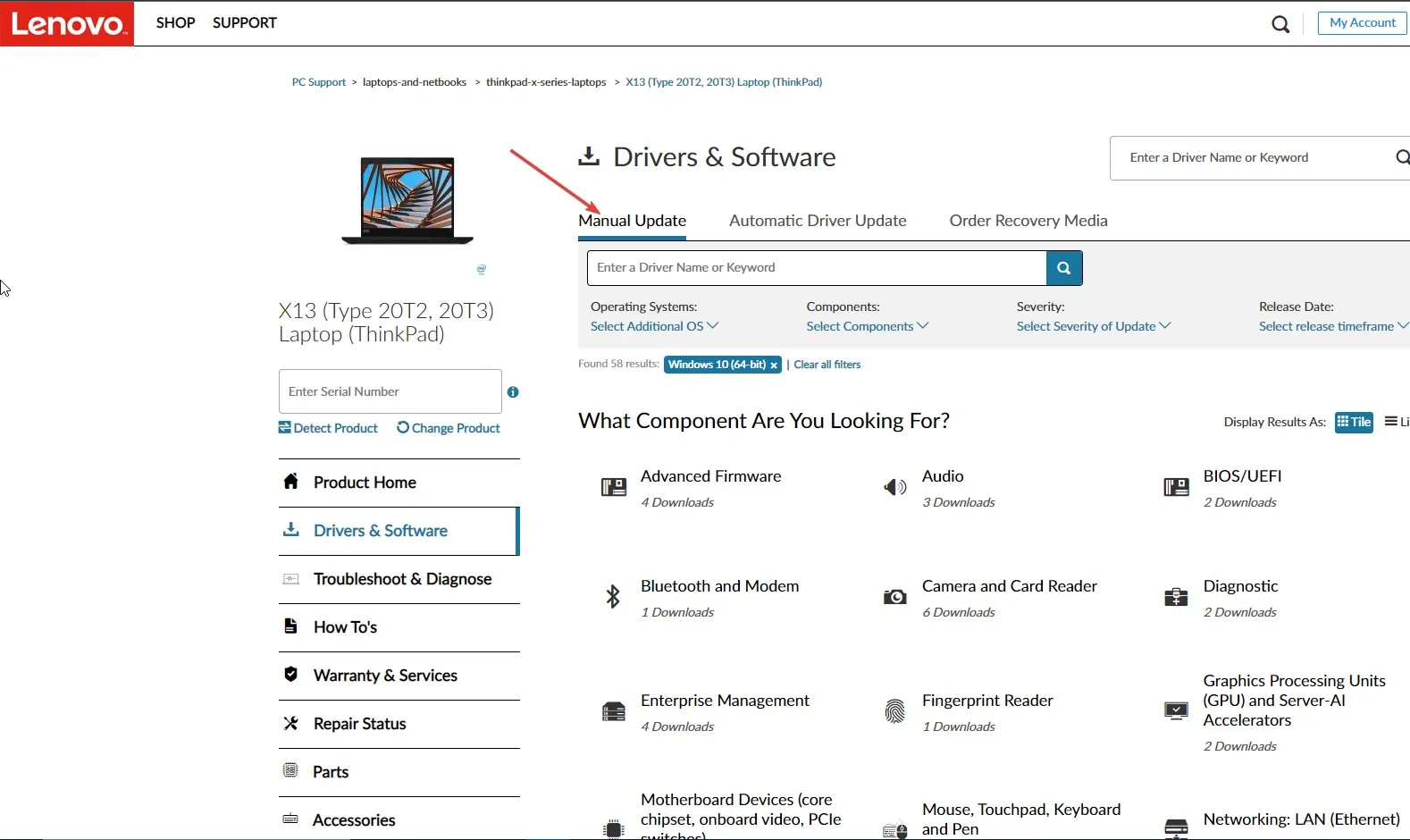This screenshot has width=1410, height=840.
Task: Click the Bluetooth icon
Action: 613,596
